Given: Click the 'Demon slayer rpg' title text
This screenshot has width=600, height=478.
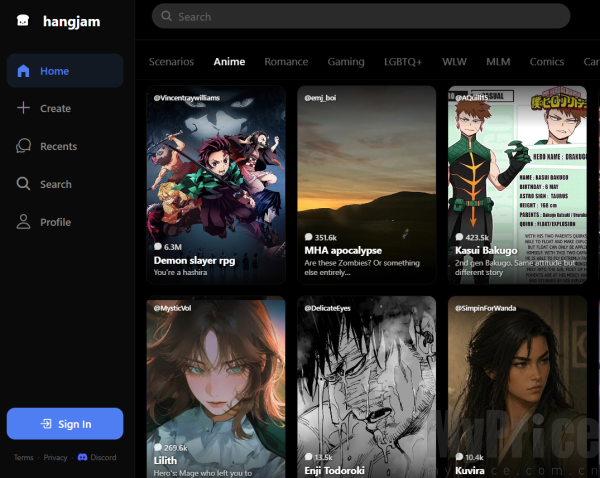Looking at the screenshot, I should [194, 260].
